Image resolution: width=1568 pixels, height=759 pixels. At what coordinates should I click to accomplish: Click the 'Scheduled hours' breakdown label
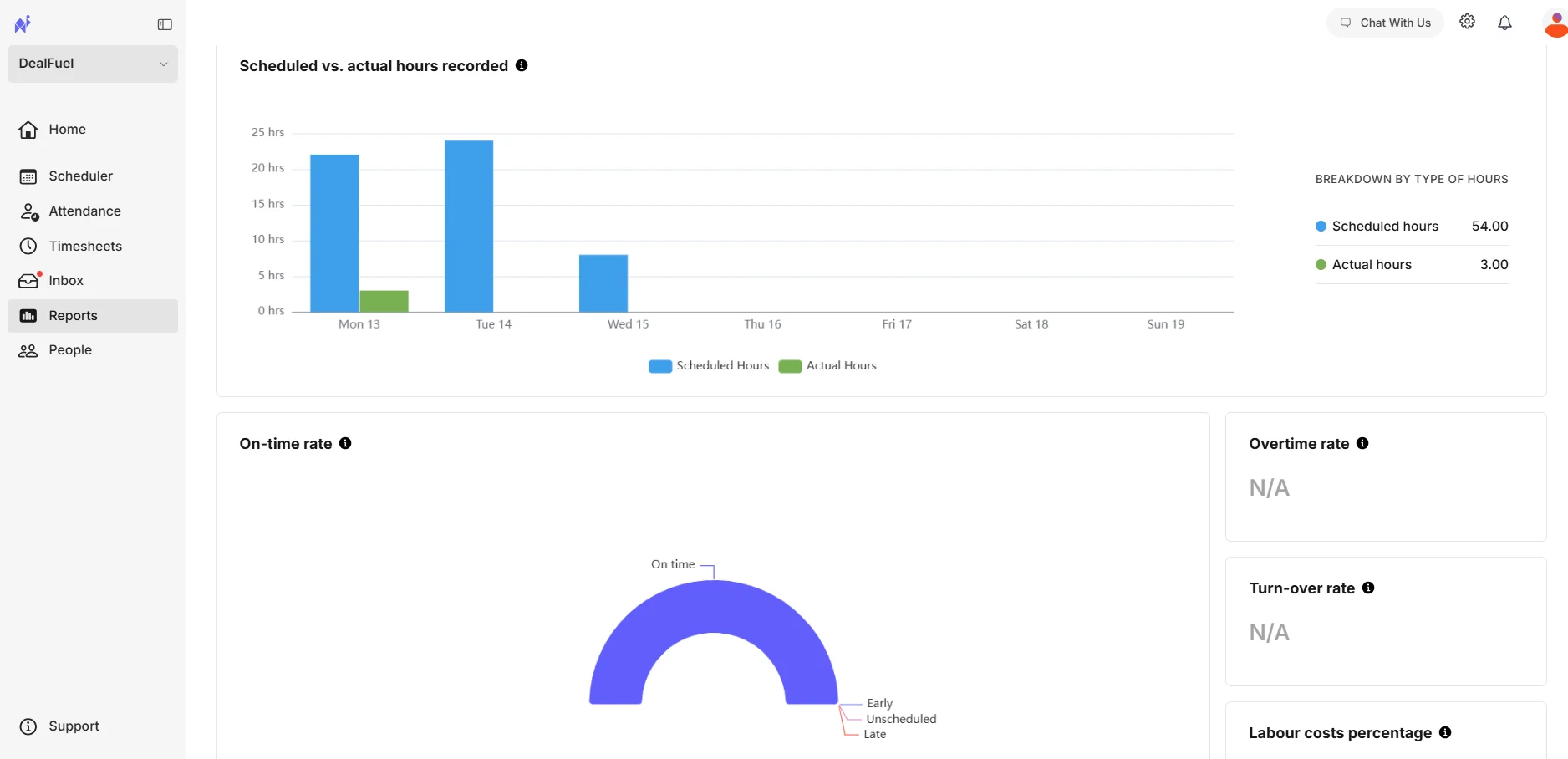1385,227
